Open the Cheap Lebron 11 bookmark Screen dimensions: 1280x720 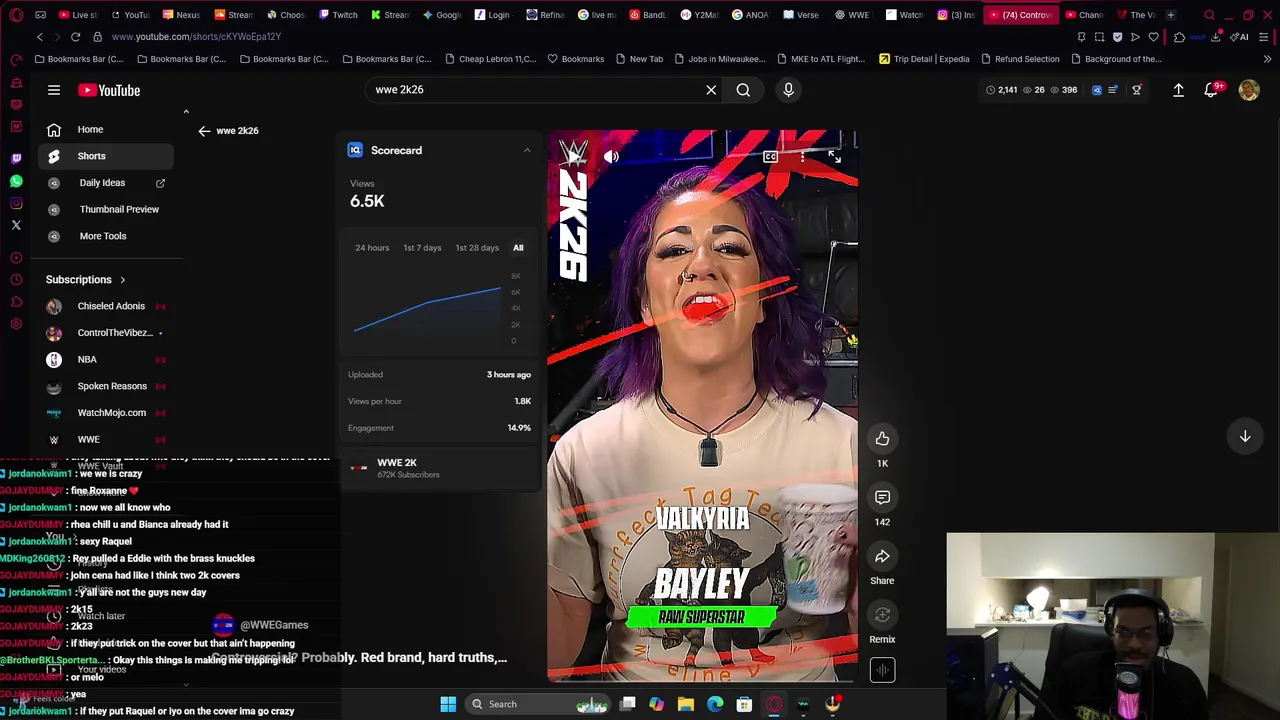click(x=490, y=59)
